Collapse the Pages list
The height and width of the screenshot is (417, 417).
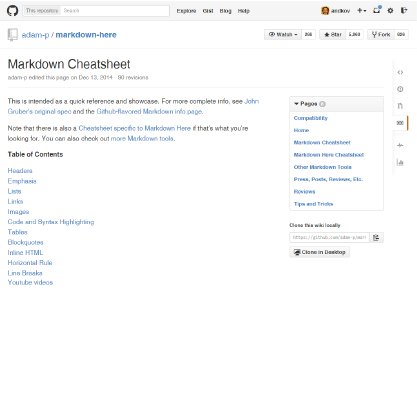pos(296,104)
